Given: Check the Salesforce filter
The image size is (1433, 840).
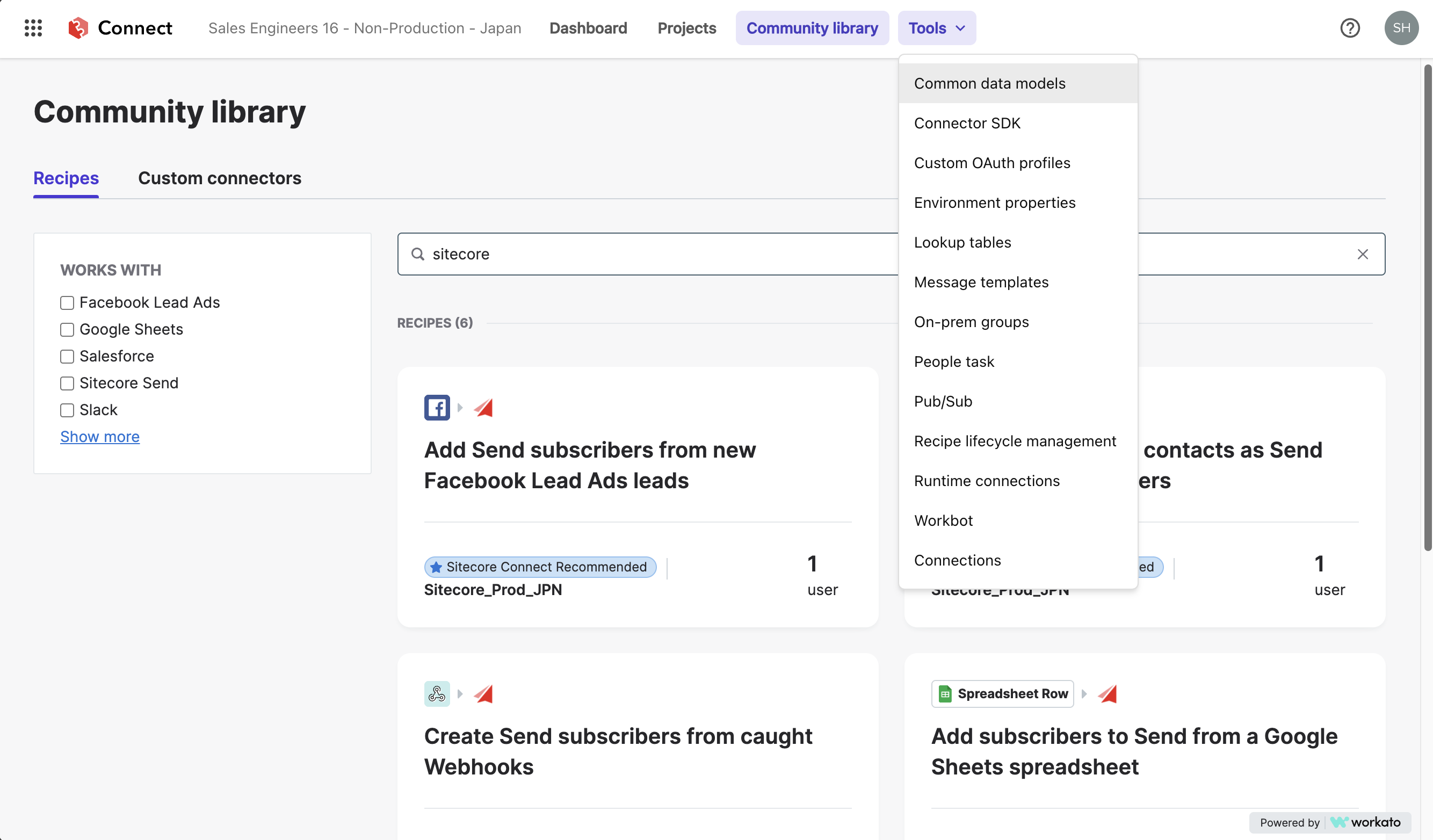Looking at the screenshot, I should click(x=67, y=356).
